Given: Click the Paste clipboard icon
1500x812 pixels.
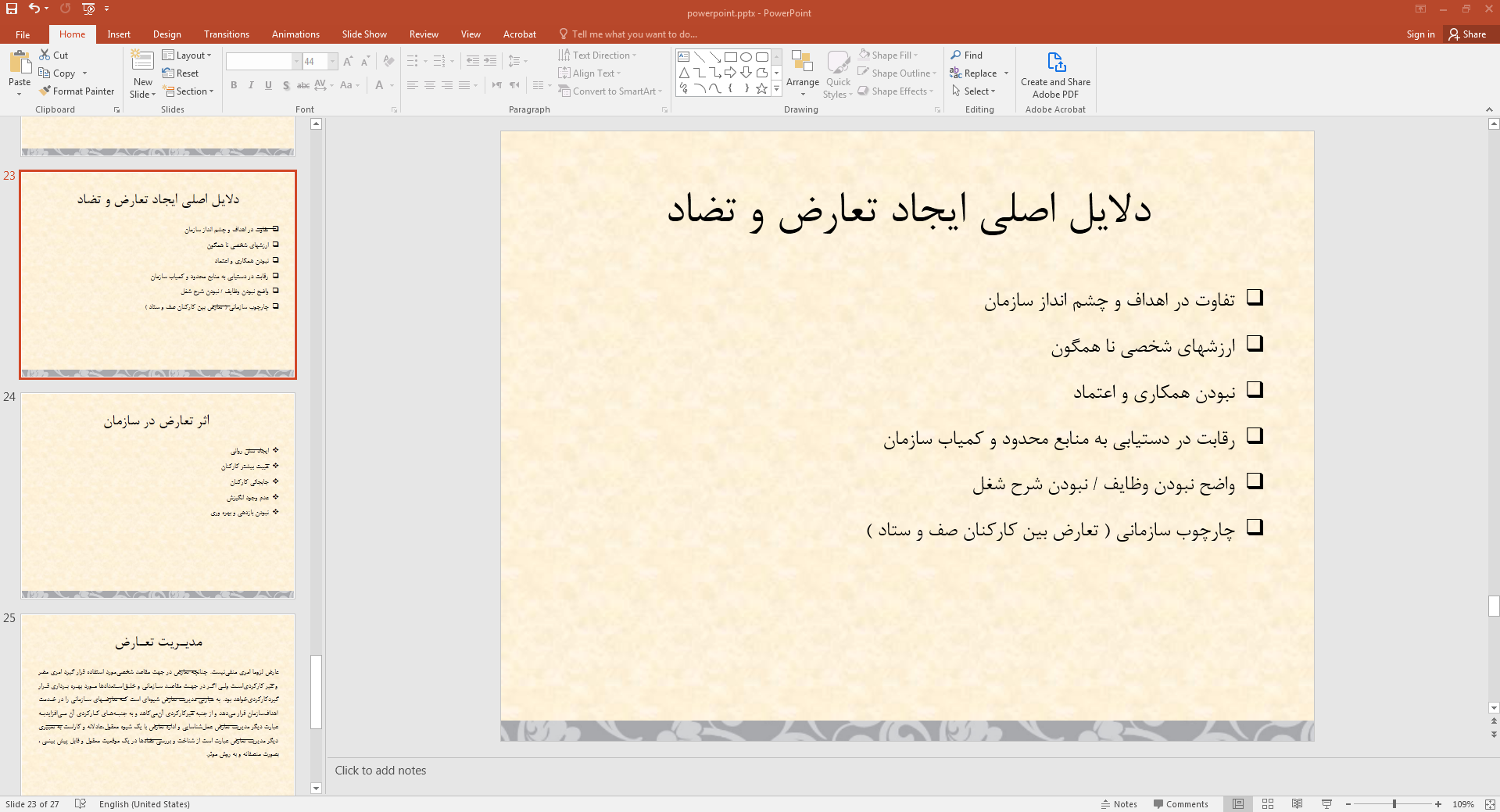Looking at the screenshot, I should pyautogui.click(x=20, y=63).
